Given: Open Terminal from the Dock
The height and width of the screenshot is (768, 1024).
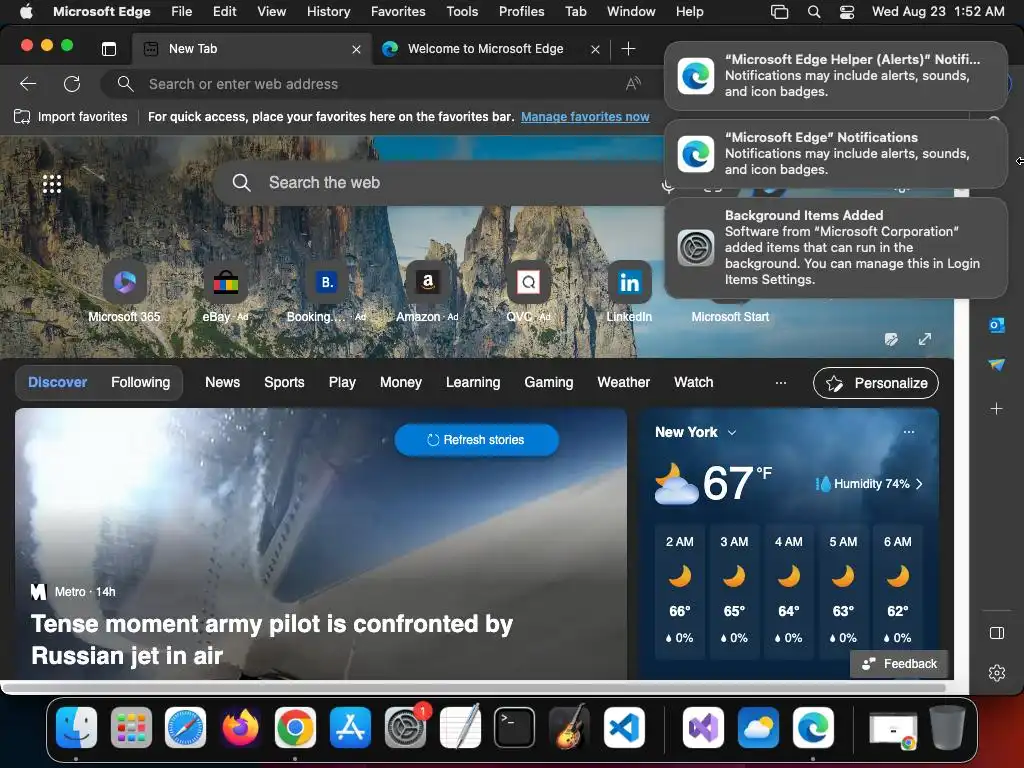Looking at the screenshot, I should tap(515, 727).
